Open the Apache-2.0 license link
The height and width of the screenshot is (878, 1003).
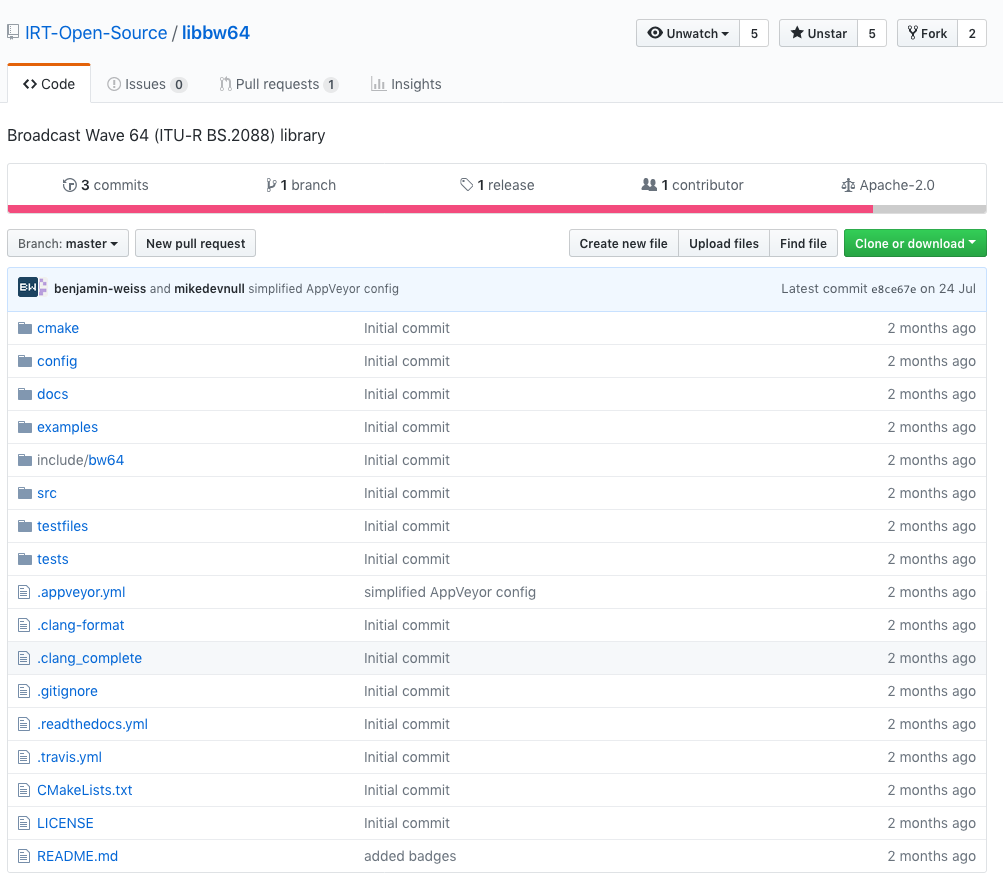pos(888,185)
